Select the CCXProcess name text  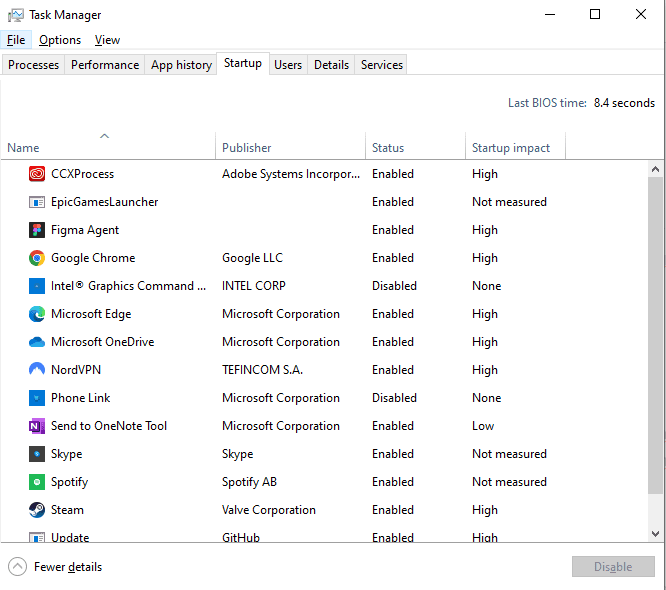pyautogui.click(x=82, y=174)
